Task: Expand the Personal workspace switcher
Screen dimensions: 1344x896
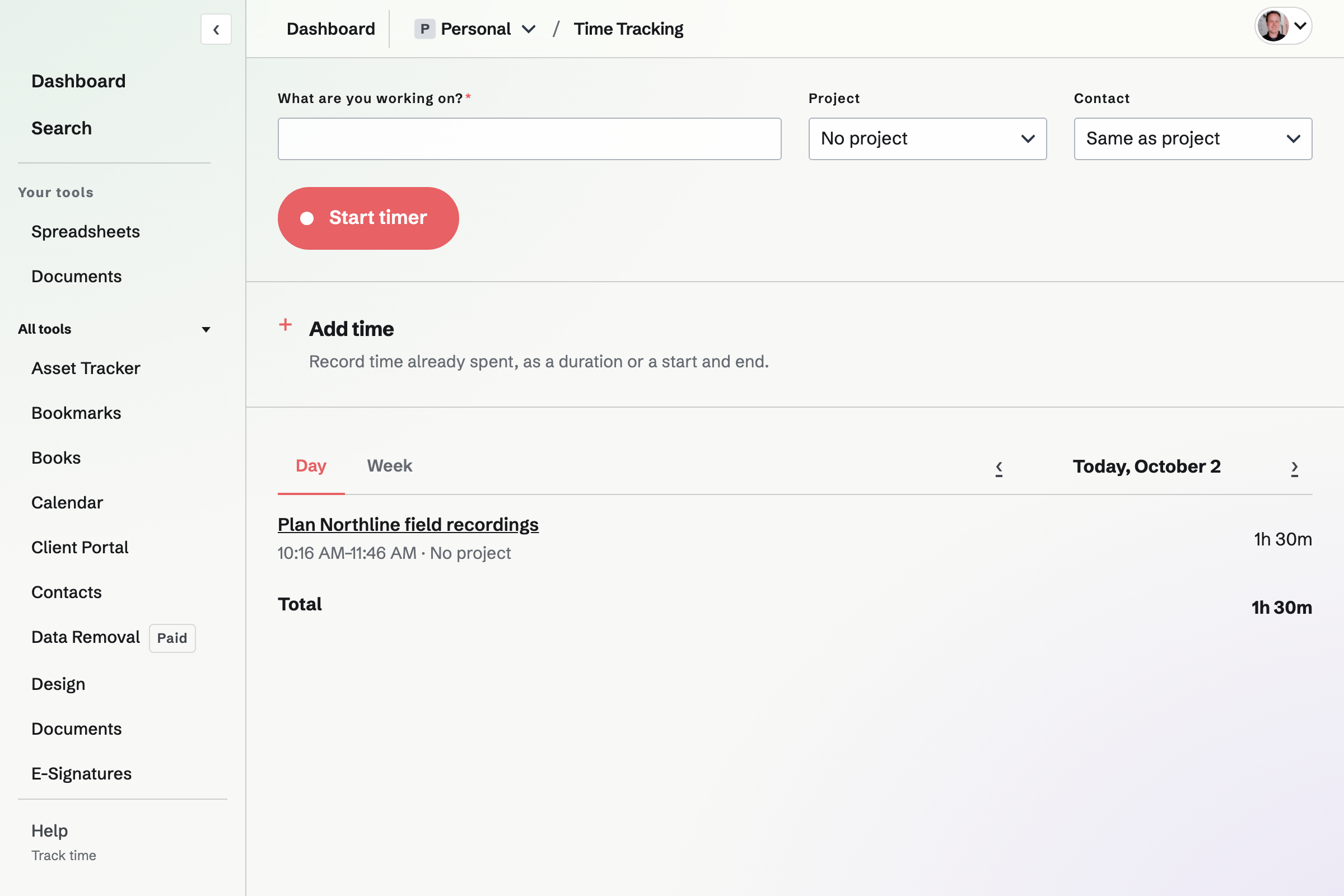Action: (475, 29)
